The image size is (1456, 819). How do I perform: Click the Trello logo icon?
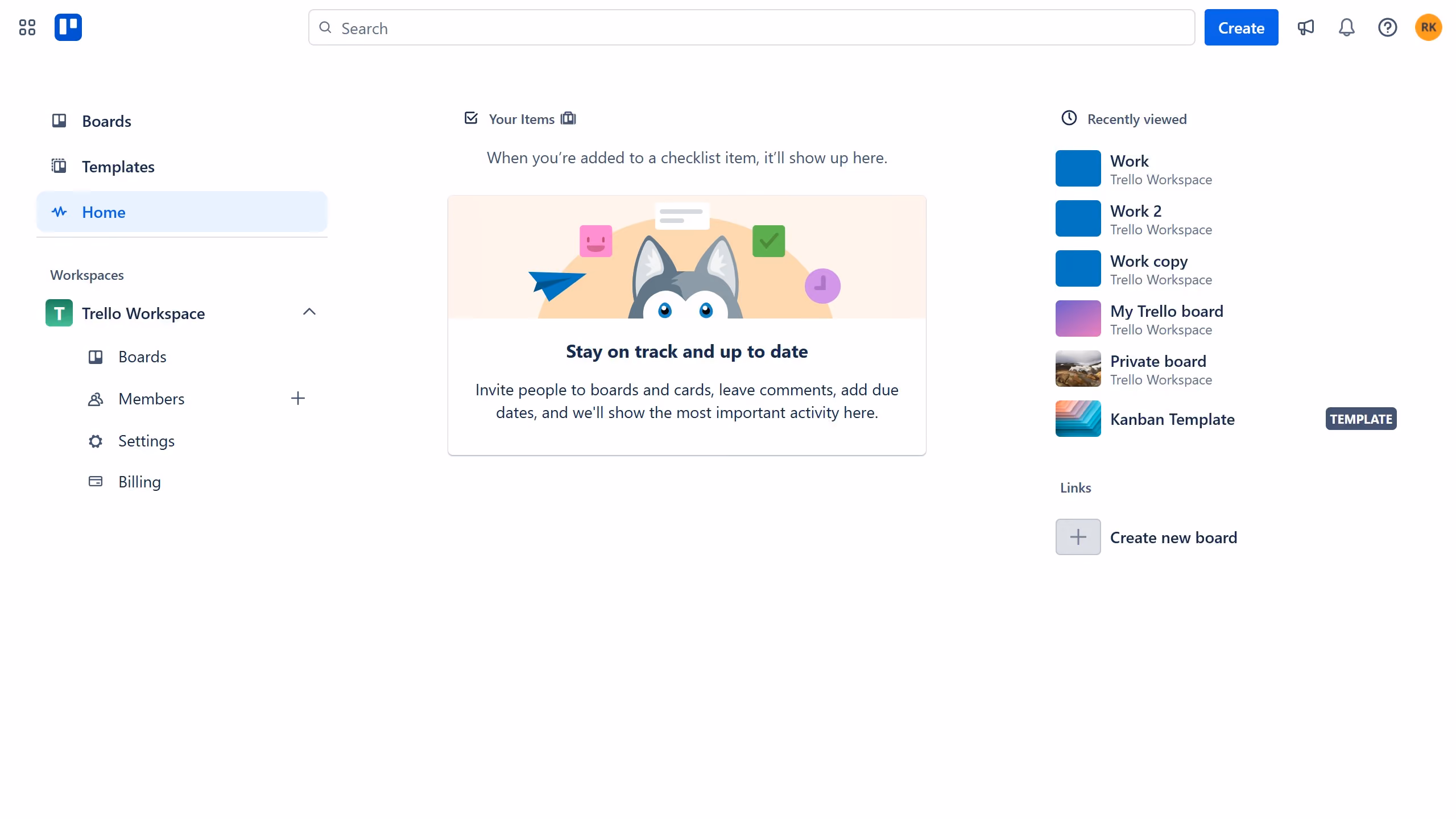click(68, 27)
